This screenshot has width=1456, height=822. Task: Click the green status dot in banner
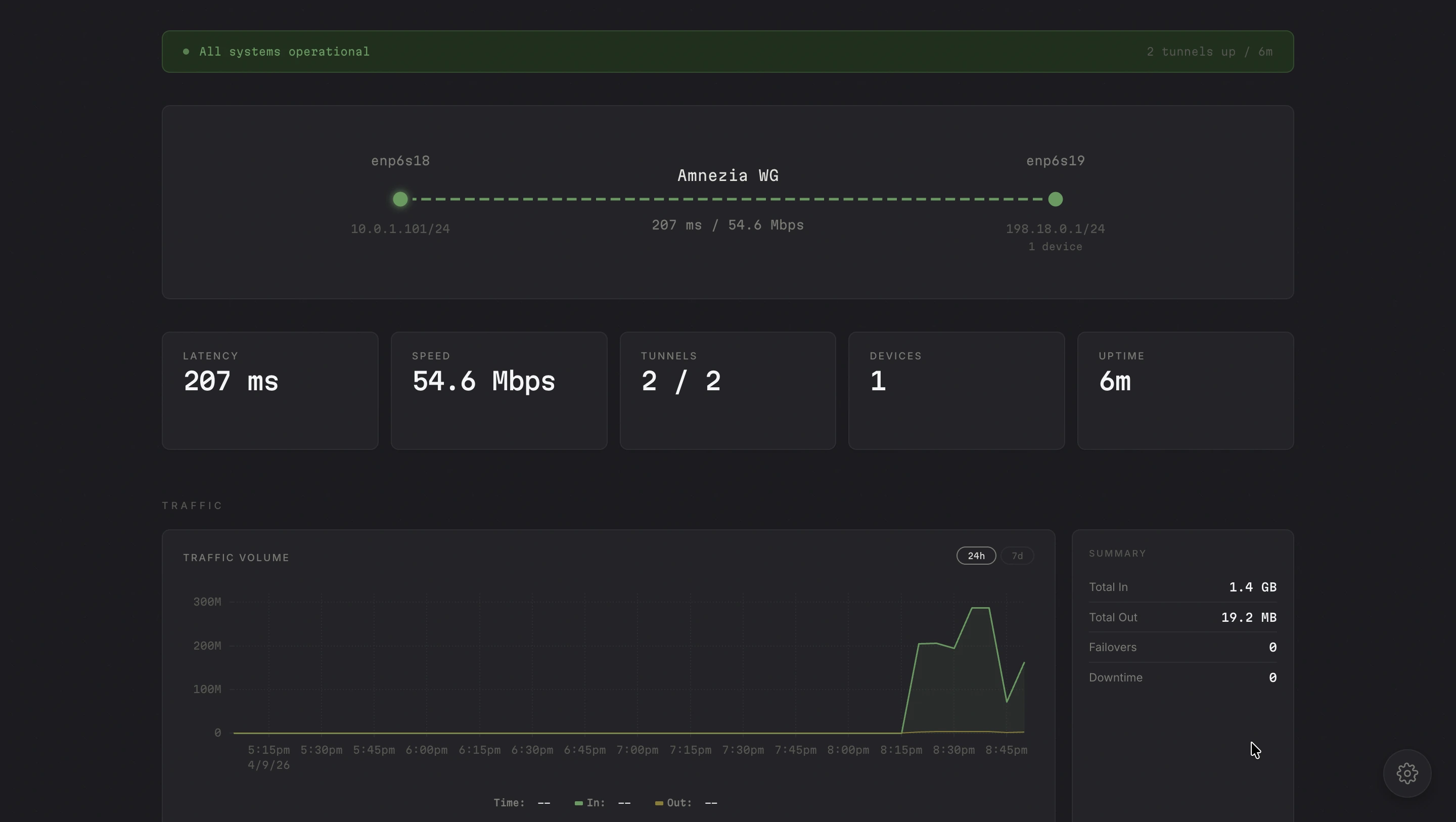(x=186, y=52)
